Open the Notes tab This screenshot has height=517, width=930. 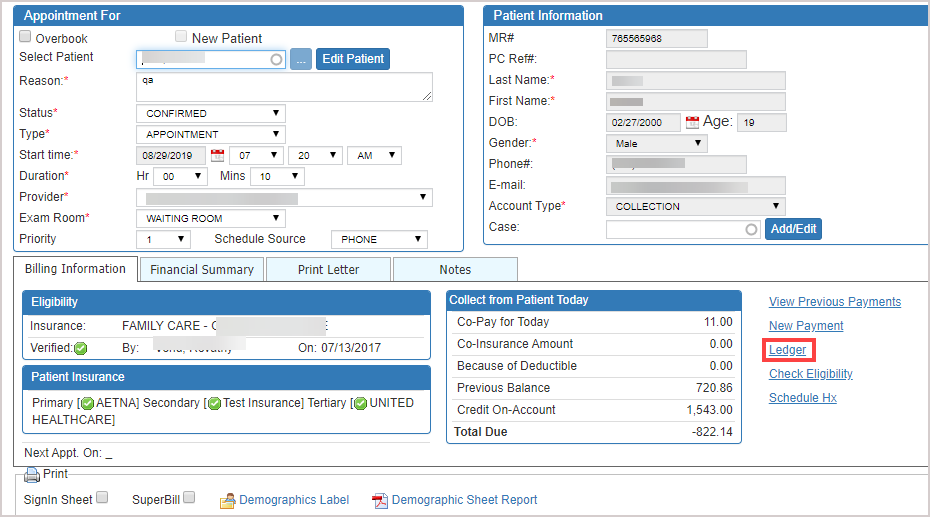[455, 269]
